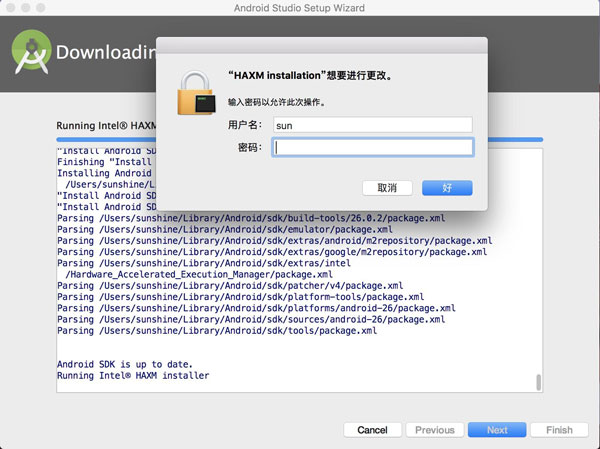This screenshot has height=449, width=600.
Task: Click the 'Android Studio Setup Wizard' window title
Action: 299,8
